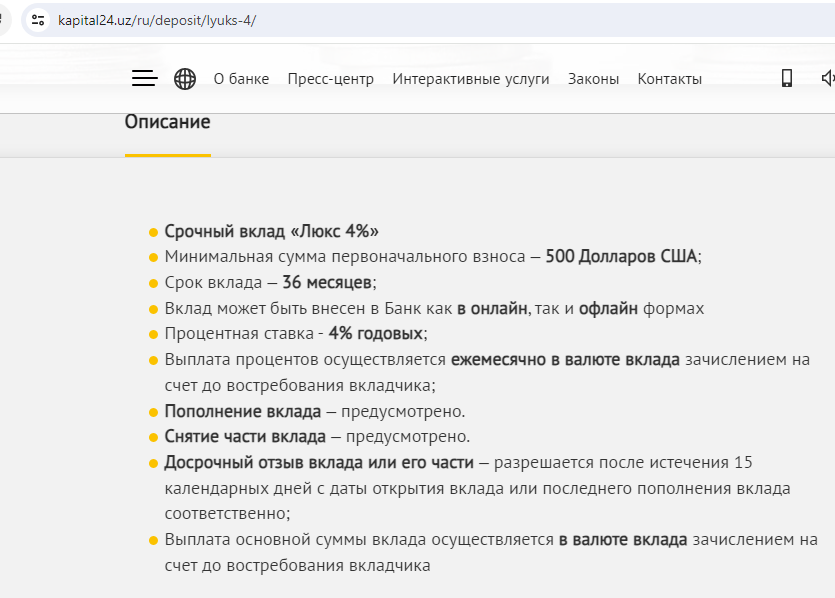Click the heading Срочный вклад «Люкс 4%»

click(271, 230)
